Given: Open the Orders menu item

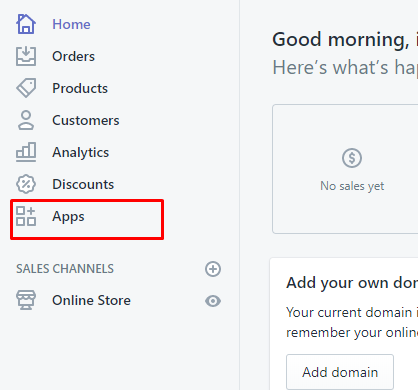Looking at the screenshot, I should click(74, 56).
